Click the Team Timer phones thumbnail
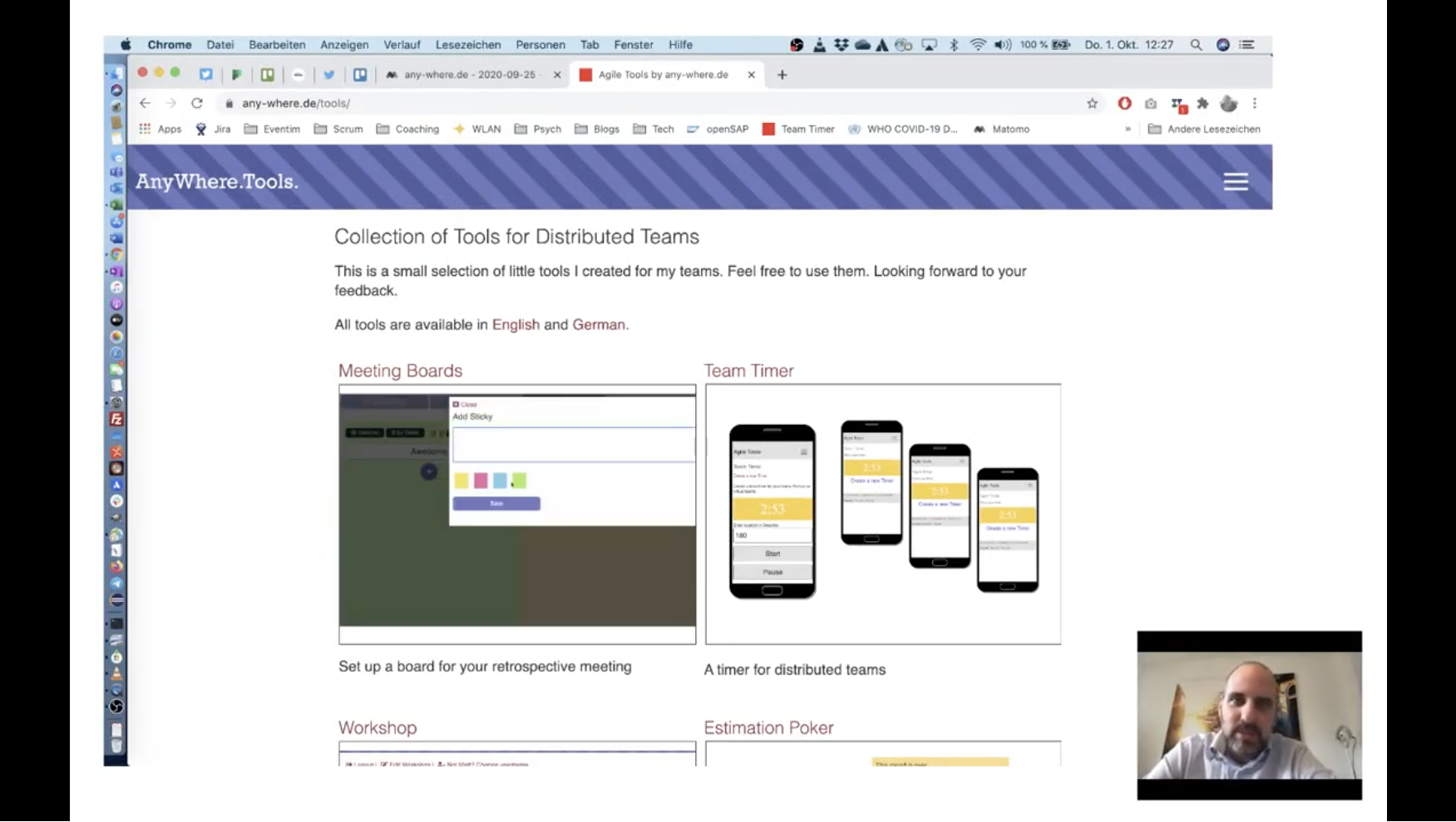The width and height of the screenshot is (1456, 822). tap(882, 513)
